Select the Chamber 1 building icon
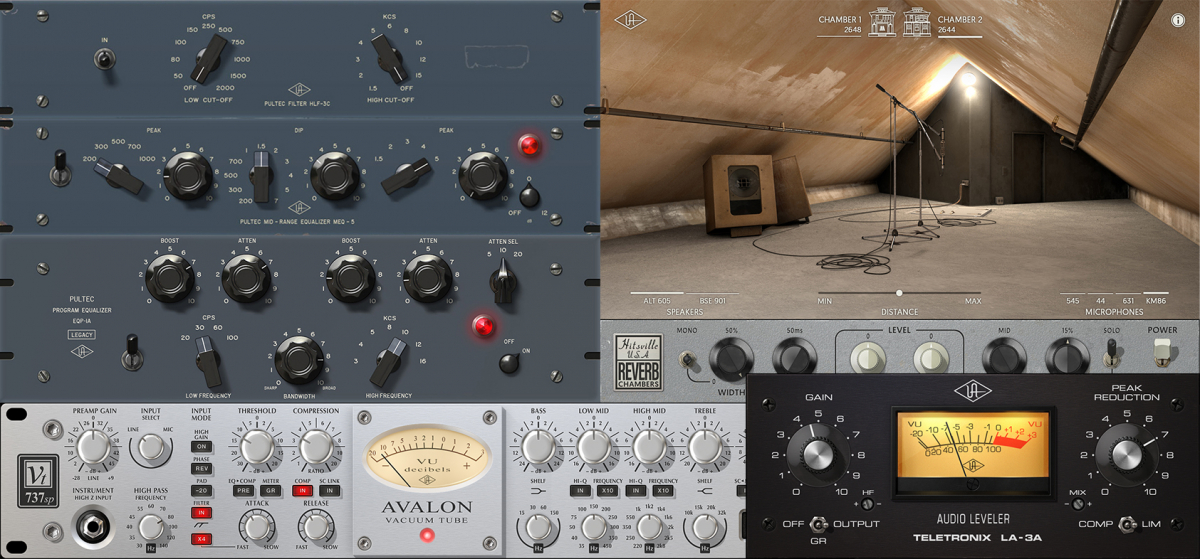 coord(883,22)
